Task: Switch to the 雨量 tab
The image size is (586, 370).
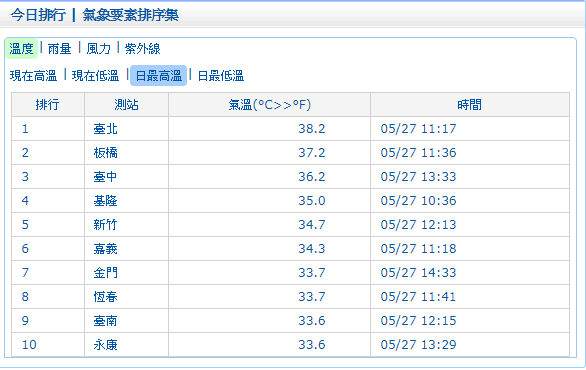Action: (x=59, y=49)
